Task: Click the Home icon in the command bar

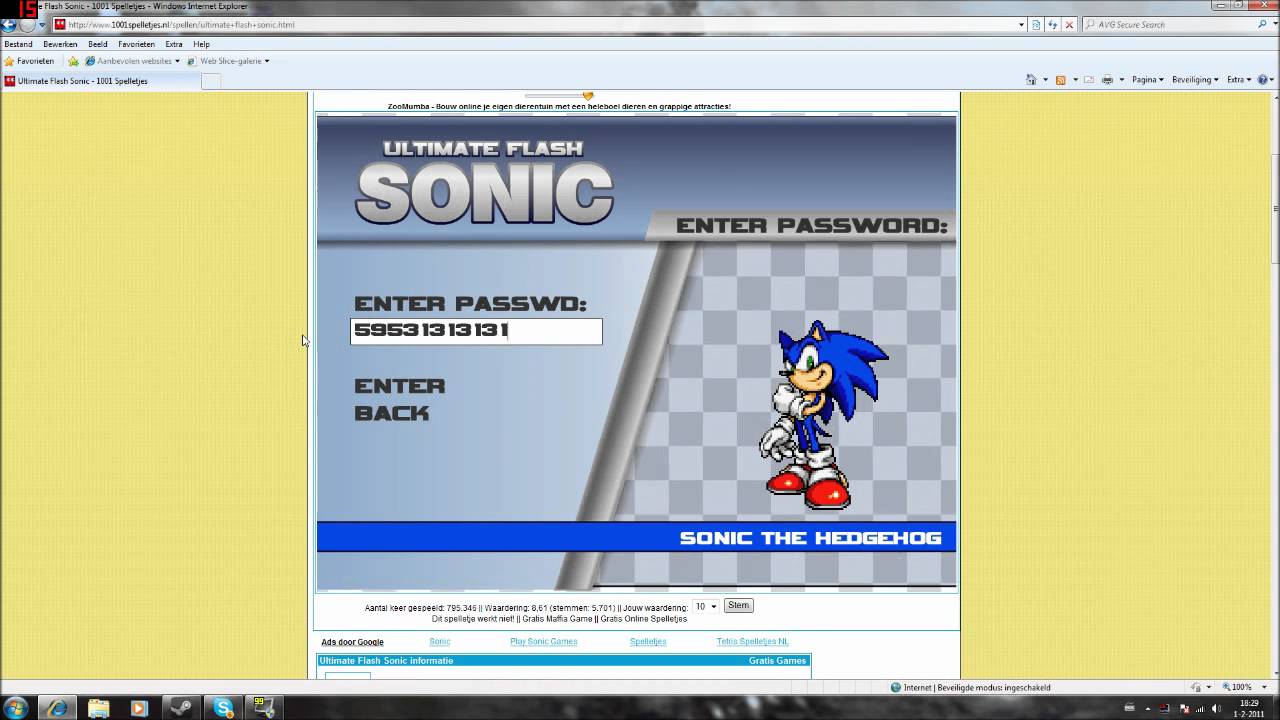Action: (x=1031, y=80)
